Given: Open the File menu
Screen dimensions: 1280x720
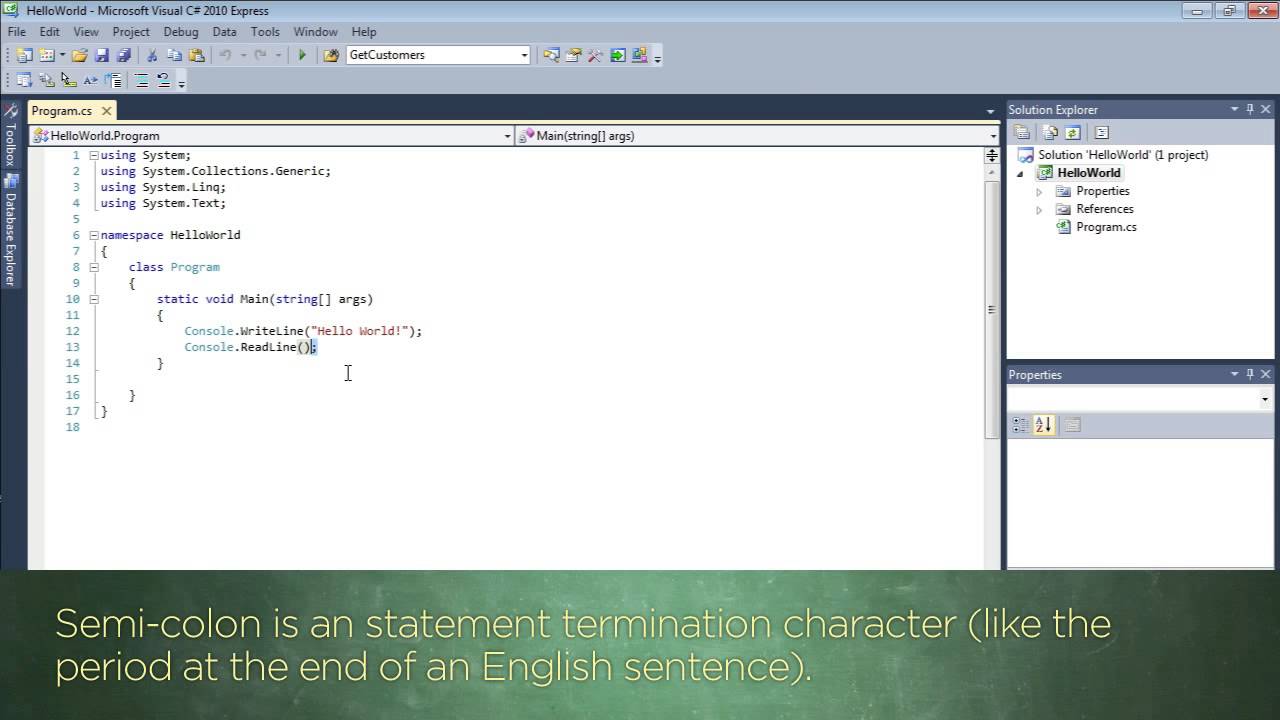Looking at the screenshot, I should coord(17,32).
